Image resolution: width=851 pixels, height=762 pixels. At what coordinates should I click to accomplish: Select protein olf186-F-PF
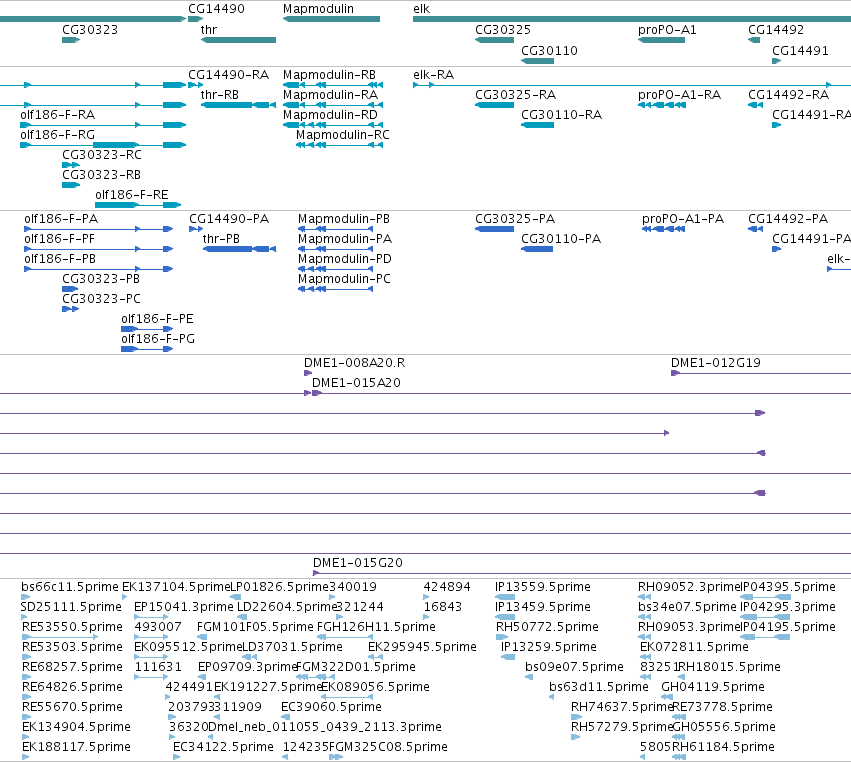[x=99, y=249]
